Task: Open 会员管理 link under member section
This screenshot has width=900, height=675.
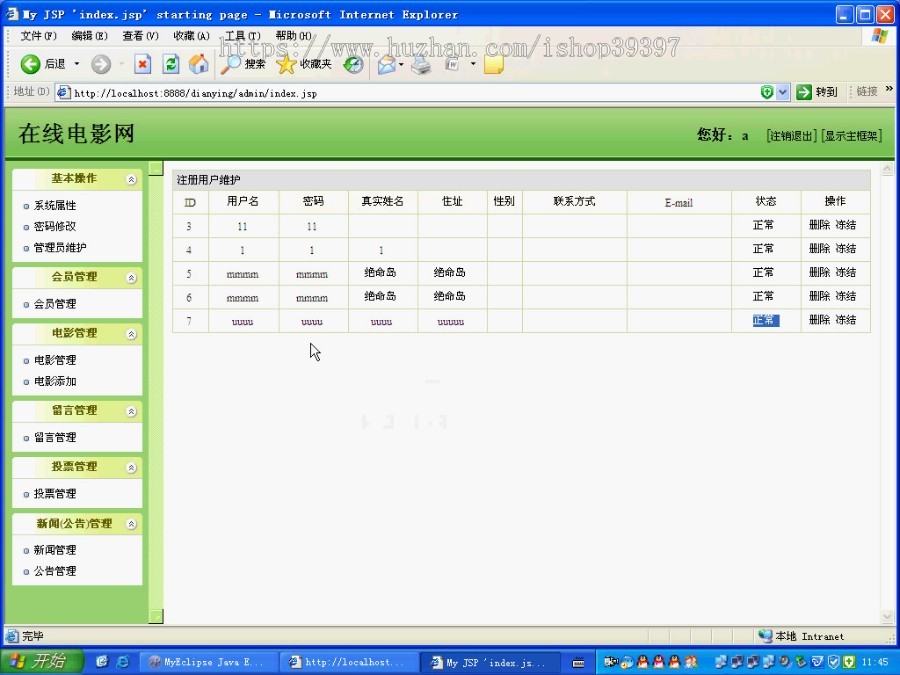Action: (55, 304)
